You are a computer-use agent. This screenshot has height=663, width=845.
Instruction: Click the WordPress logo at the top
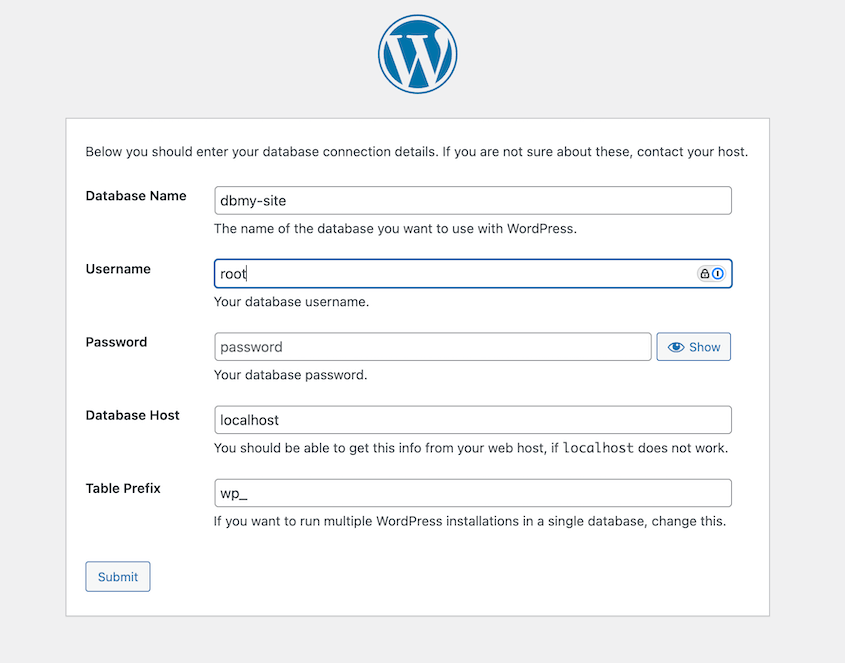click(x=417, y=54)
